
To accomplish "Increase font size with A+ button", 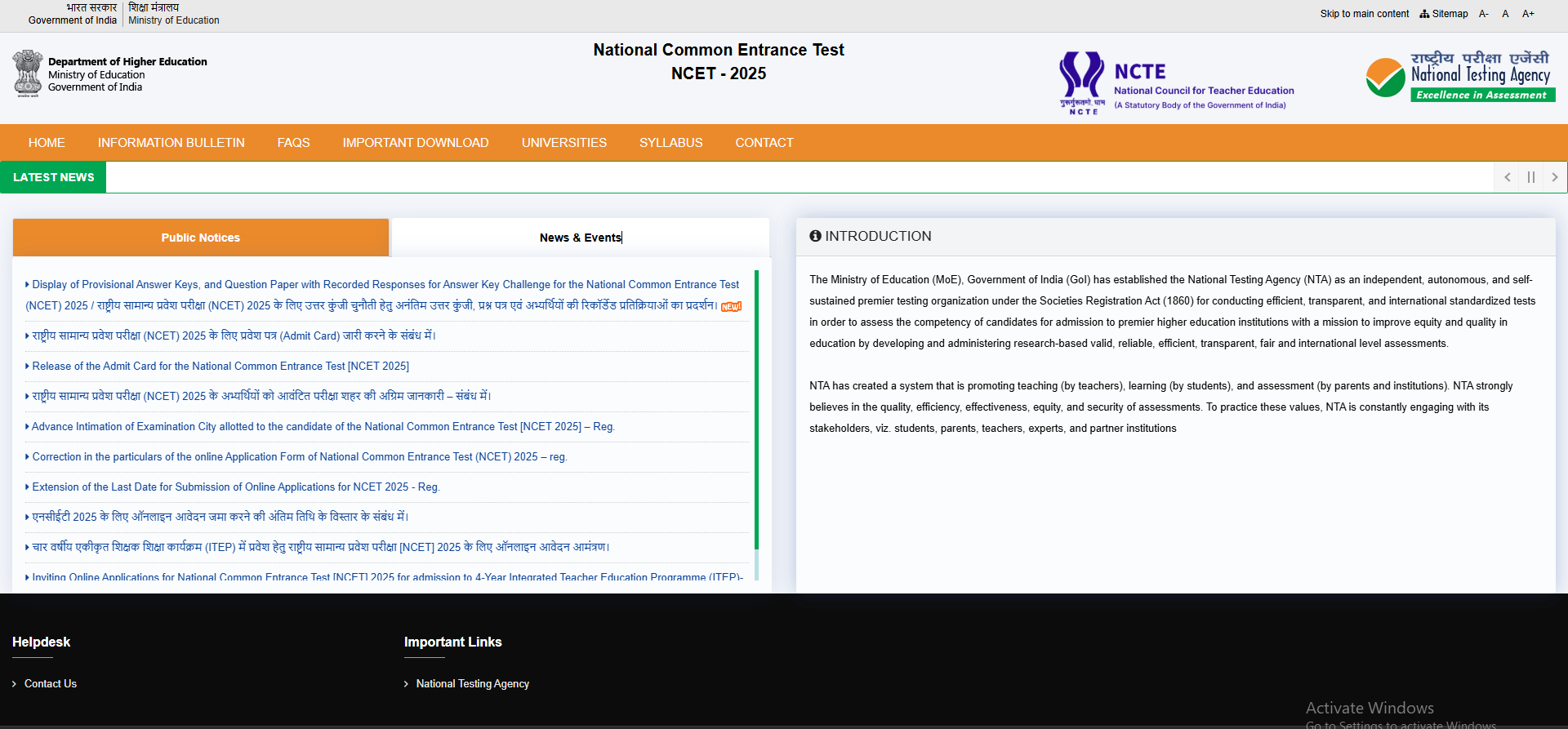I will pyautogui.click(x=1528, y=14).
